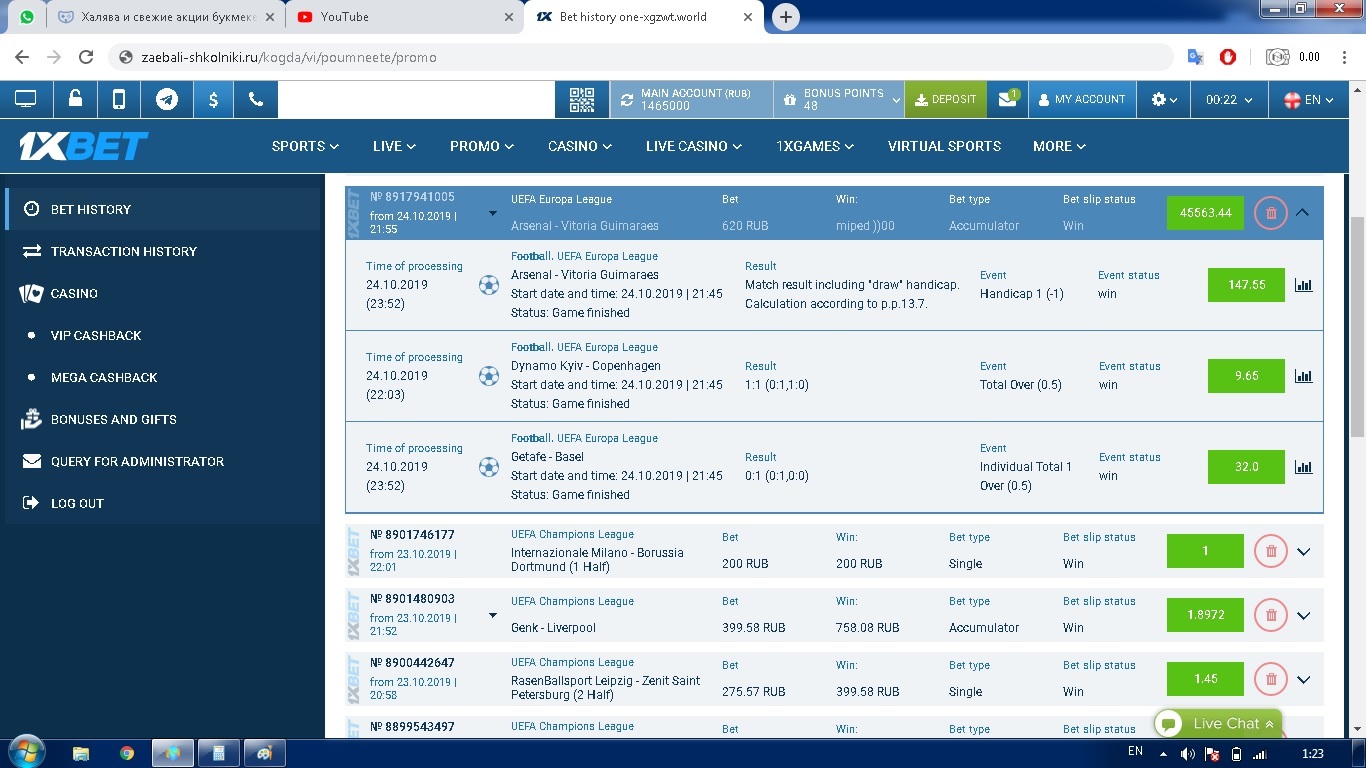
Task: Delete bet slip 8917941005 with trash icon
Action: (1271, 212)
